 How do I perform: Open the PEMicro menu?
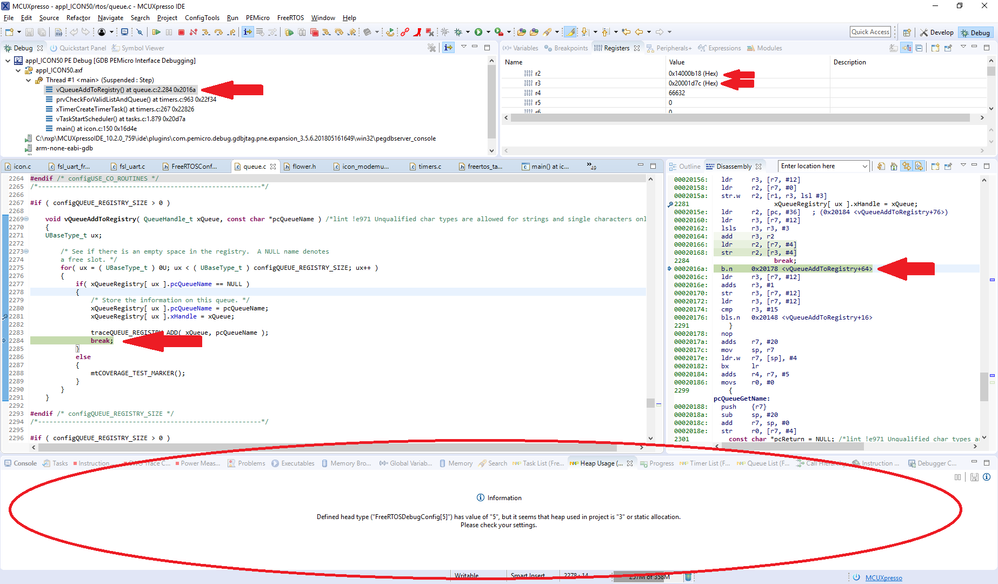click(257, 18)
